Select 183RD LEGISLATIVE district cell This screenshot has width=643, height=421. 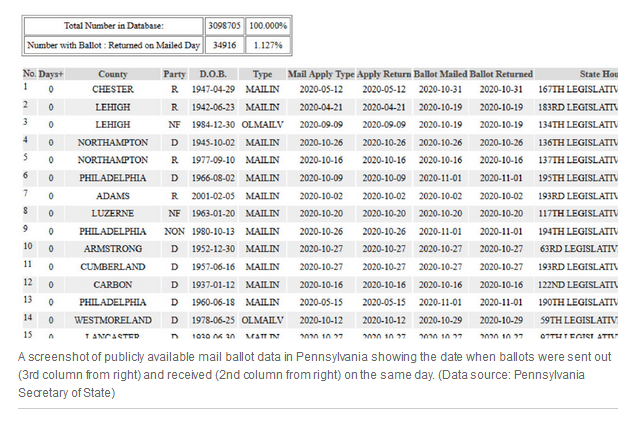click(x=577, y=107)
